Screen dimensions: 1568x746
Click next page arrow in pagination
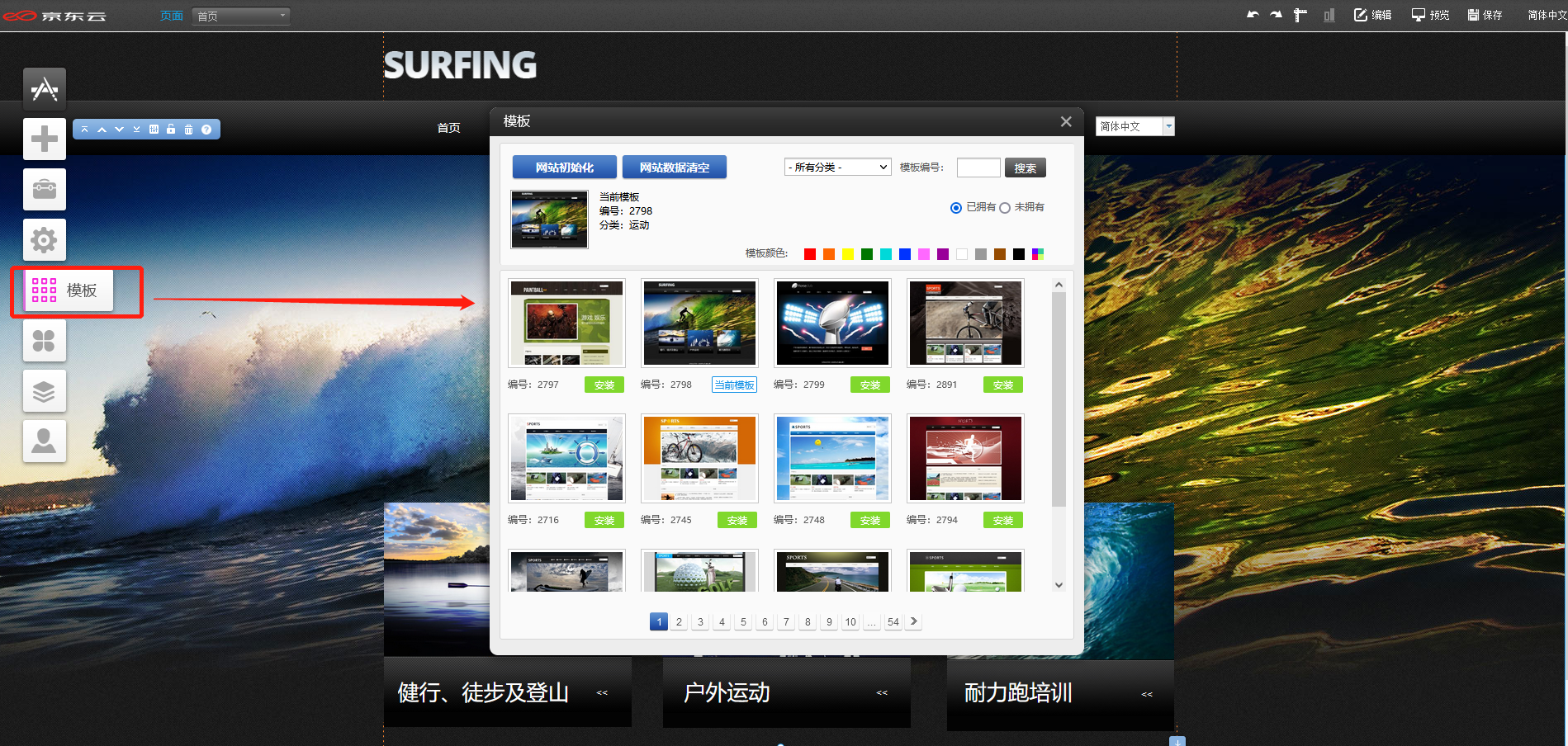[x=913, y=622]
